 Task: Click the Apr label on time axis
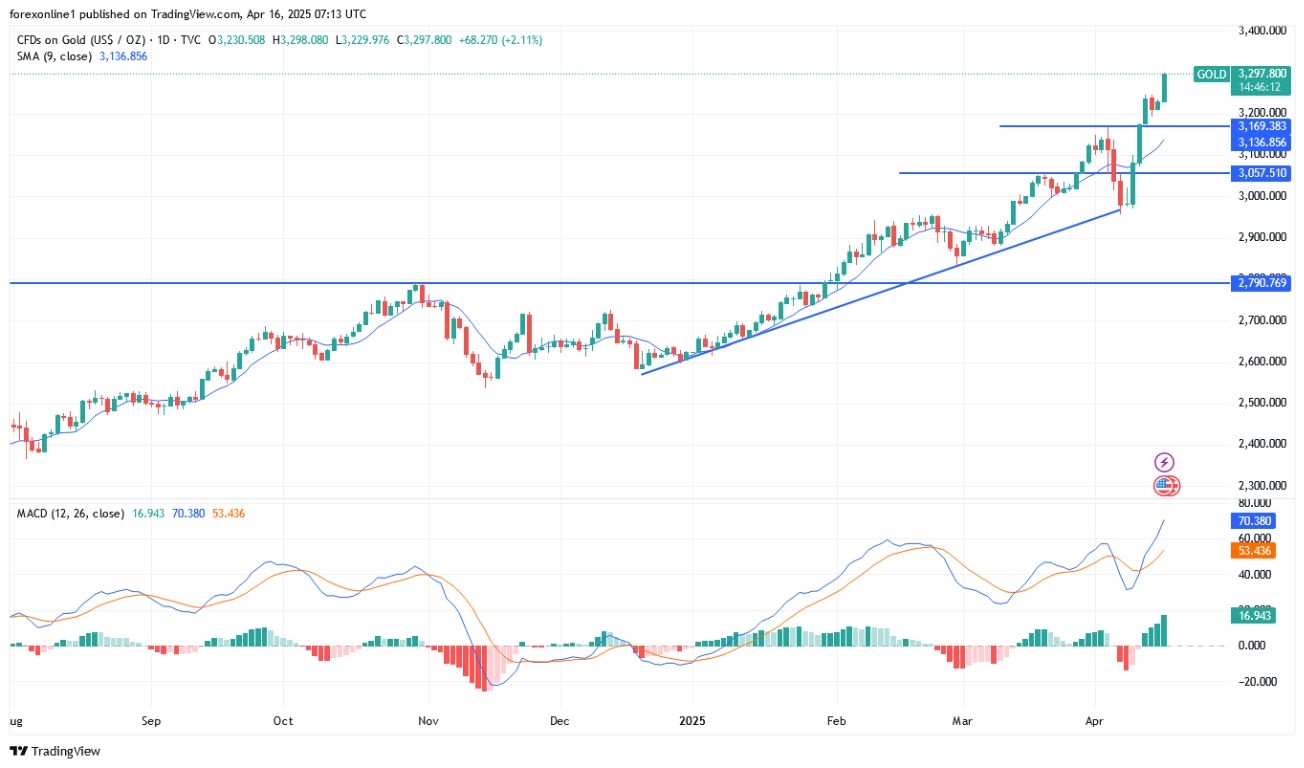1094,719
